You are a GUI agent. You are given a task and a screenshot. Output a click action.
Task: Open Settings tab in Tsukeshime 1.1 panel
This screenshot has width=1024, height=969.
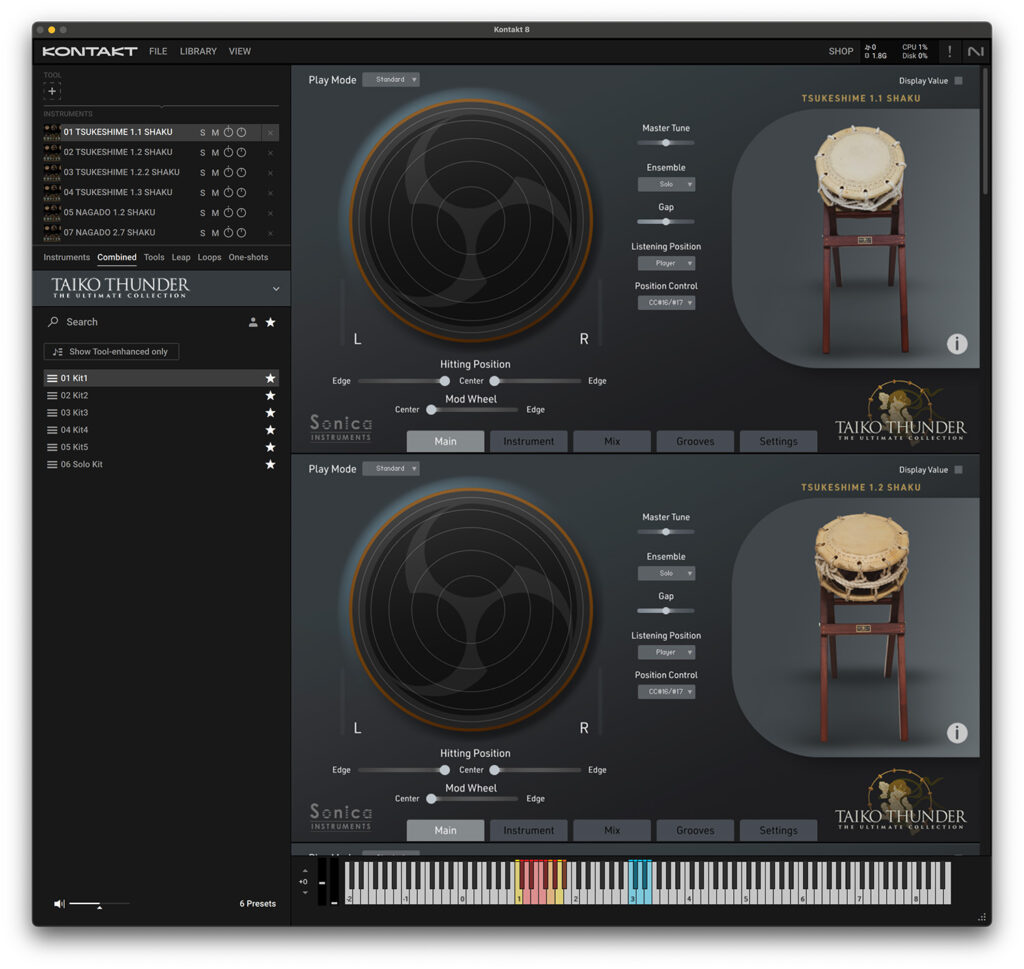click(x=778, y=441)
